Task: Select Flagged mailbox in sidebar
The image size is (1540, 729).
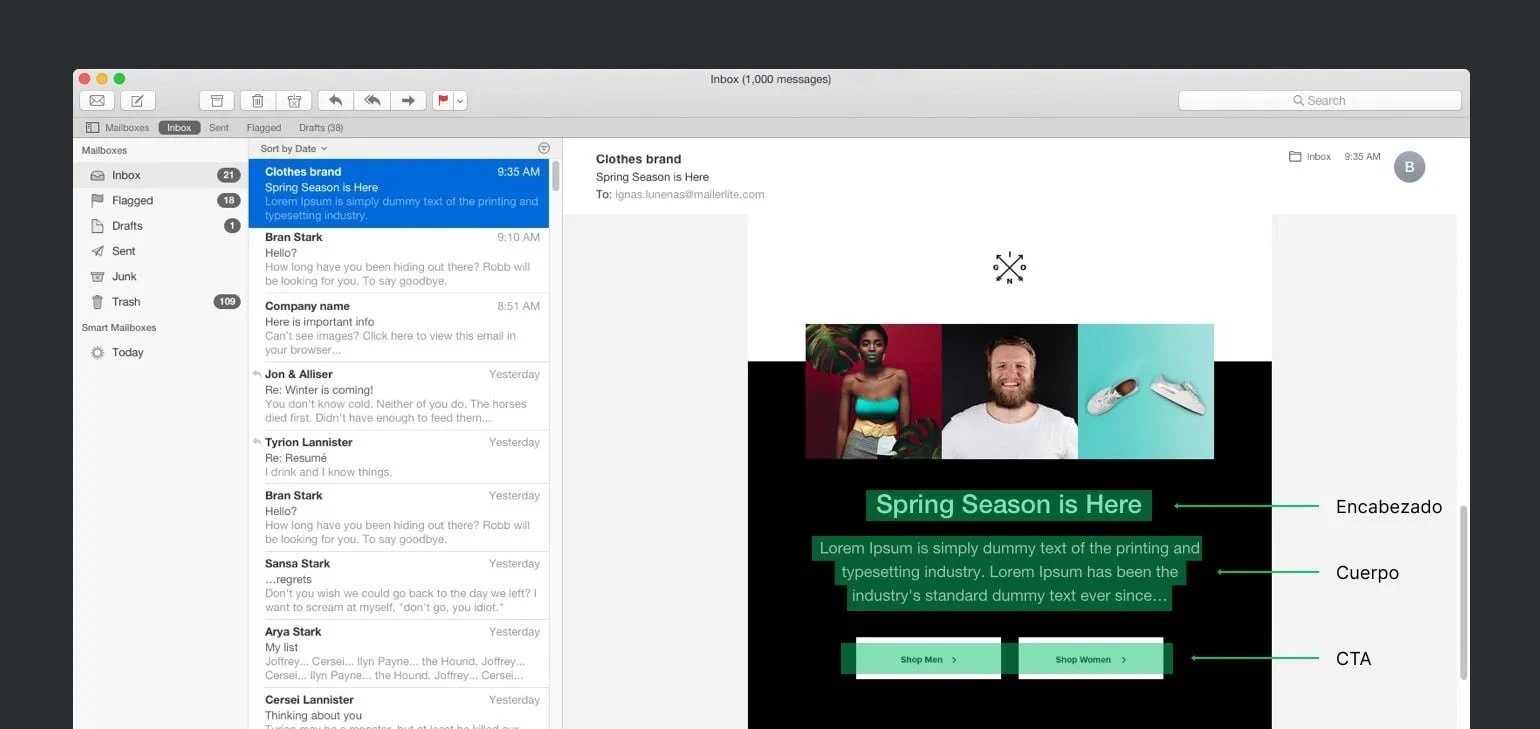Action: (160, 200)
